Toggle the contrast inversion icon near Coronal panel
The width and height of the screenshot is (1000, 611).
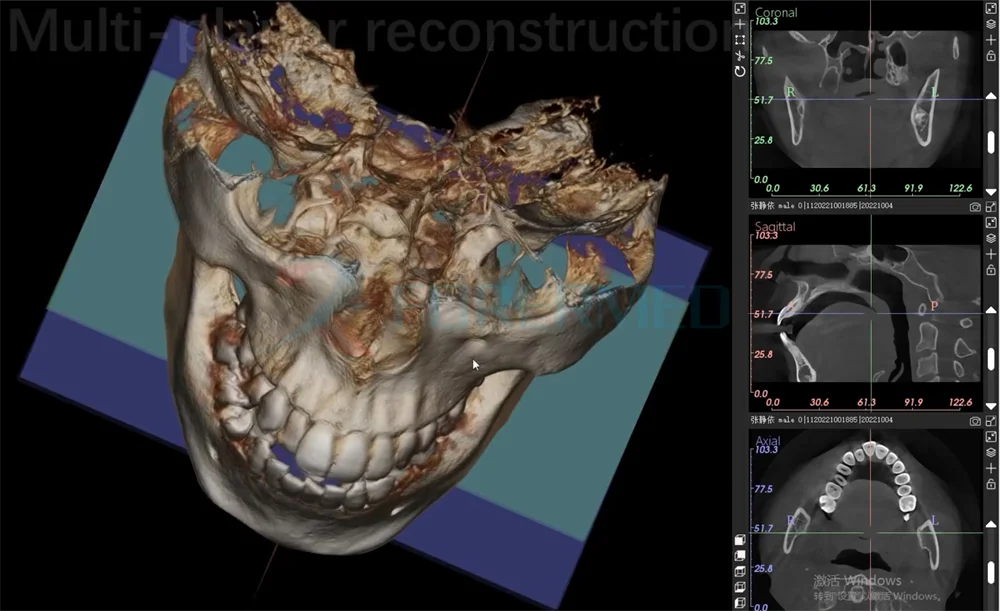click(990, 23)
